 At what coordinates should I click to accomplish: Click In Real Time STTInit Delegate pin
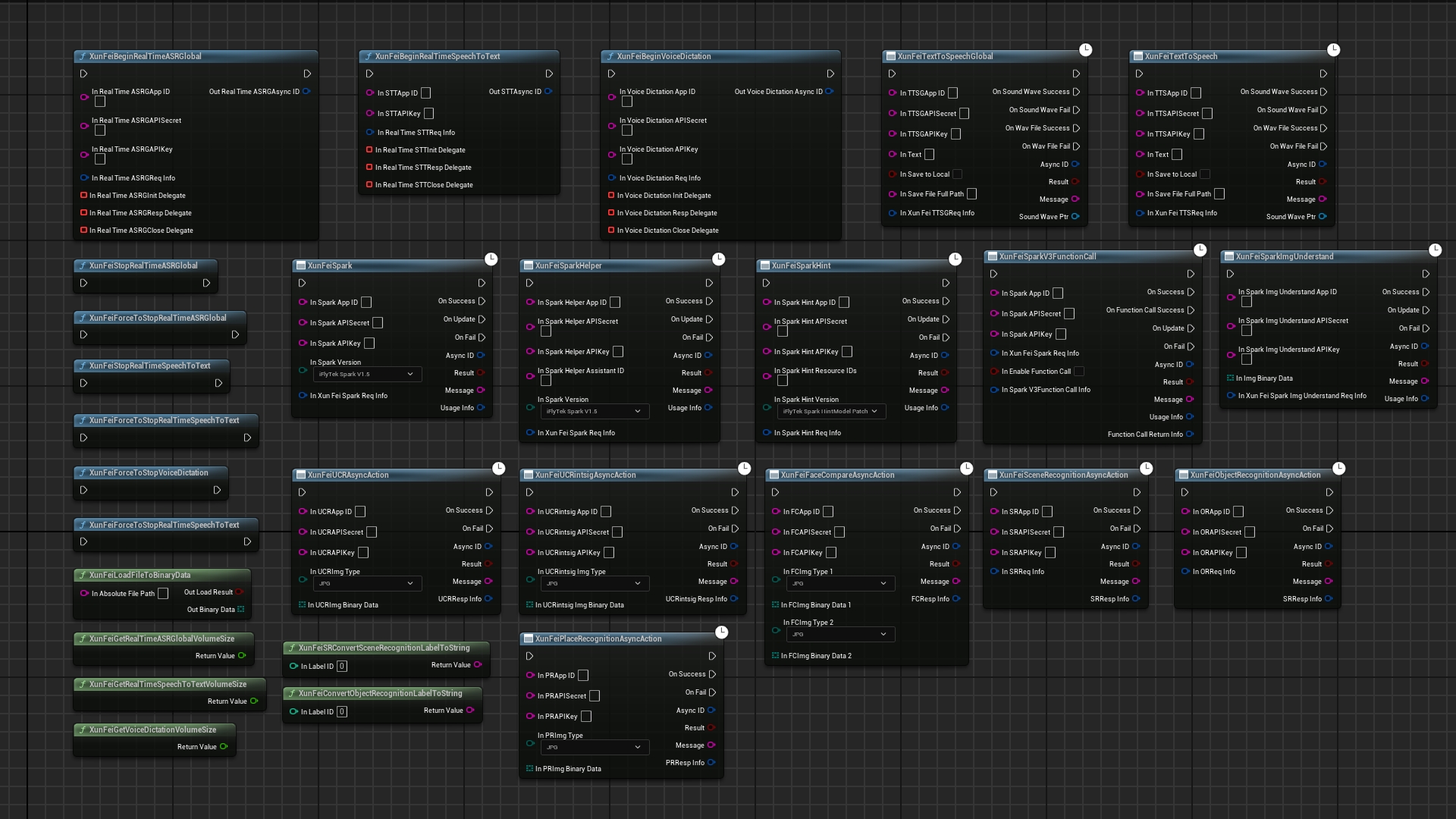[369, 150]
